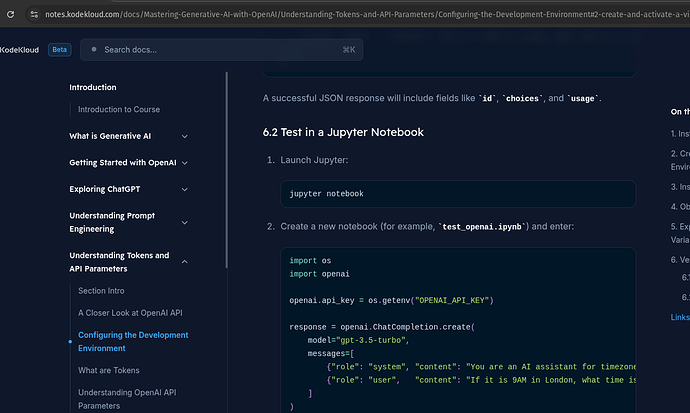The width and height of the screenshot is (690, 413).
Task: Click the ⌘K shortcut badge in search
Action: pyautogui.click(x=348, y=49)
